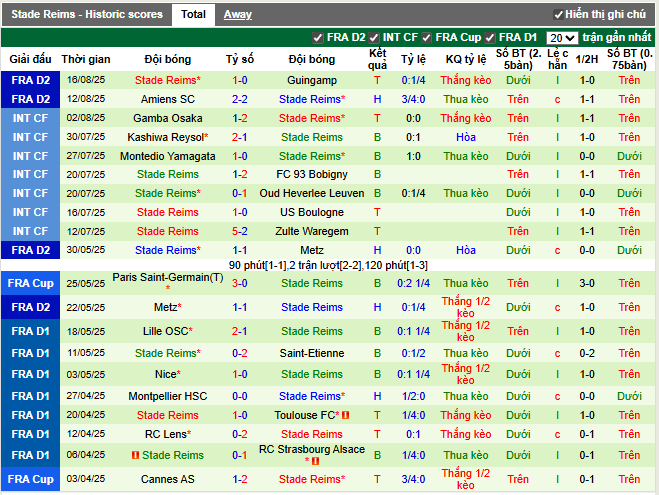Click red card icon next to Toulouse FC
The height and width of the screenshot is (495, 659).
(345, 415)
